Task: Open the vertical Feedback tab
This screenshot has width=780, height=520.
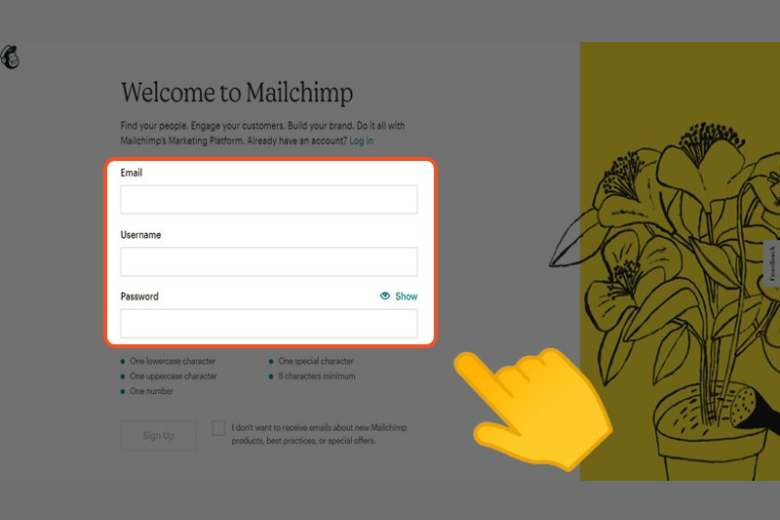Action: (772, 264)
